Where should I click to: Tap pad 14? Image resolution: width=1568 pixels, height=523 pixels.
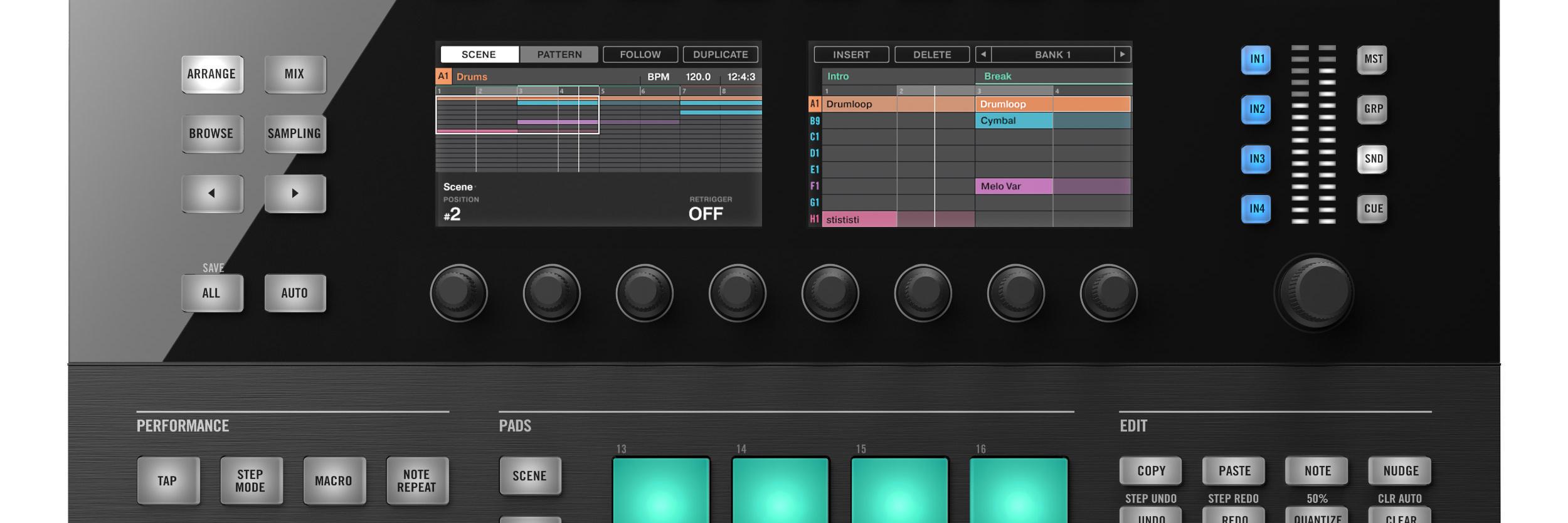pyautogui.click(x=780, y=490)
